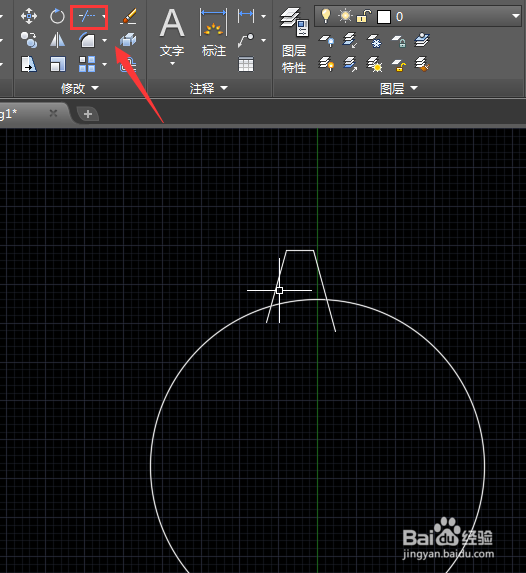Select the Linear dimension tool
Viewport: 526px width, 573px height.
pos(246,16)
